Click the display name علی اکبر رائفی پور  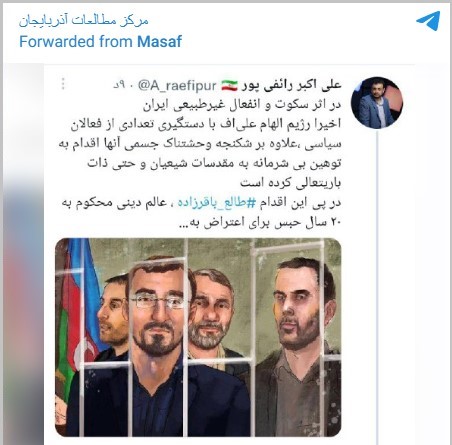click(291, 85)
